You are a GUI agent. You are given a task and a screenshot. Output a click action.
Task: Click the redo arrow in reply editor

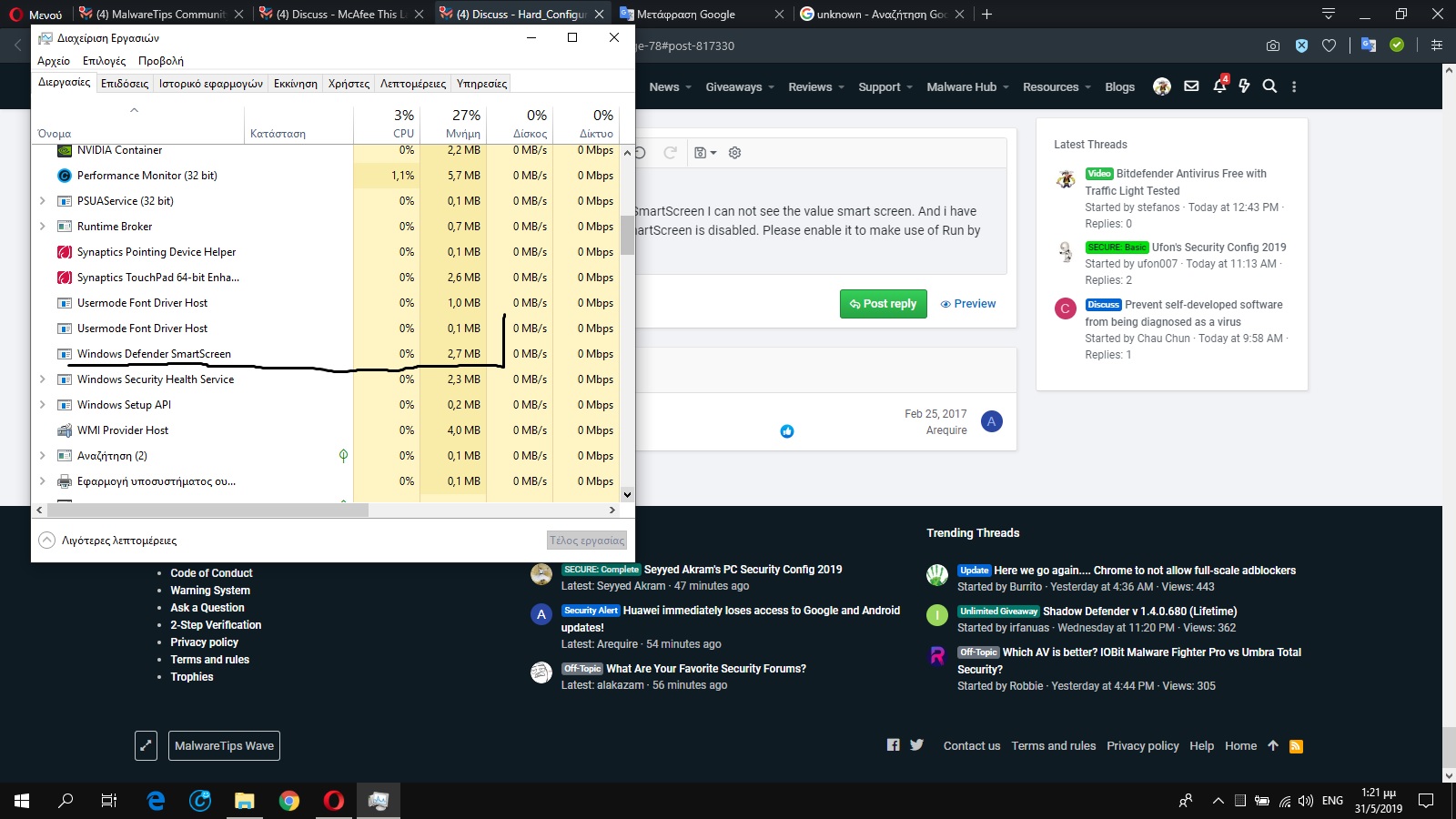pyautogui.click(x=670, y=153)
